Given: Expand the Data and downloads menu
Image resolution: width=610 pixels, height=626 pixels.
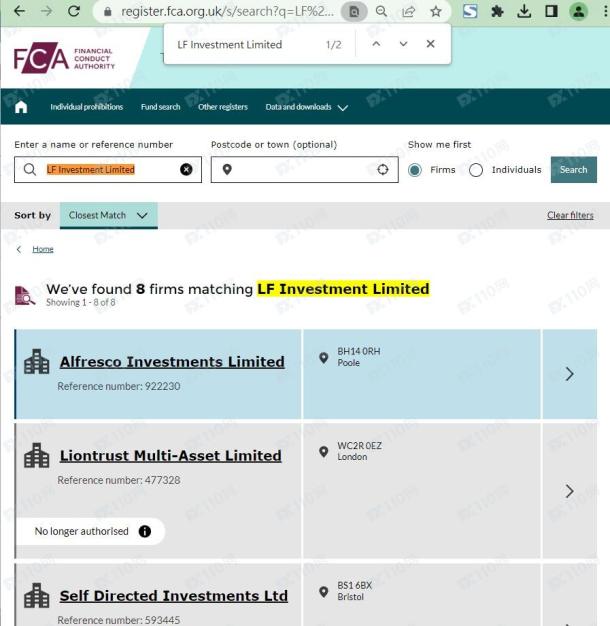Looking at the screenshot, I should click(307, 107).
